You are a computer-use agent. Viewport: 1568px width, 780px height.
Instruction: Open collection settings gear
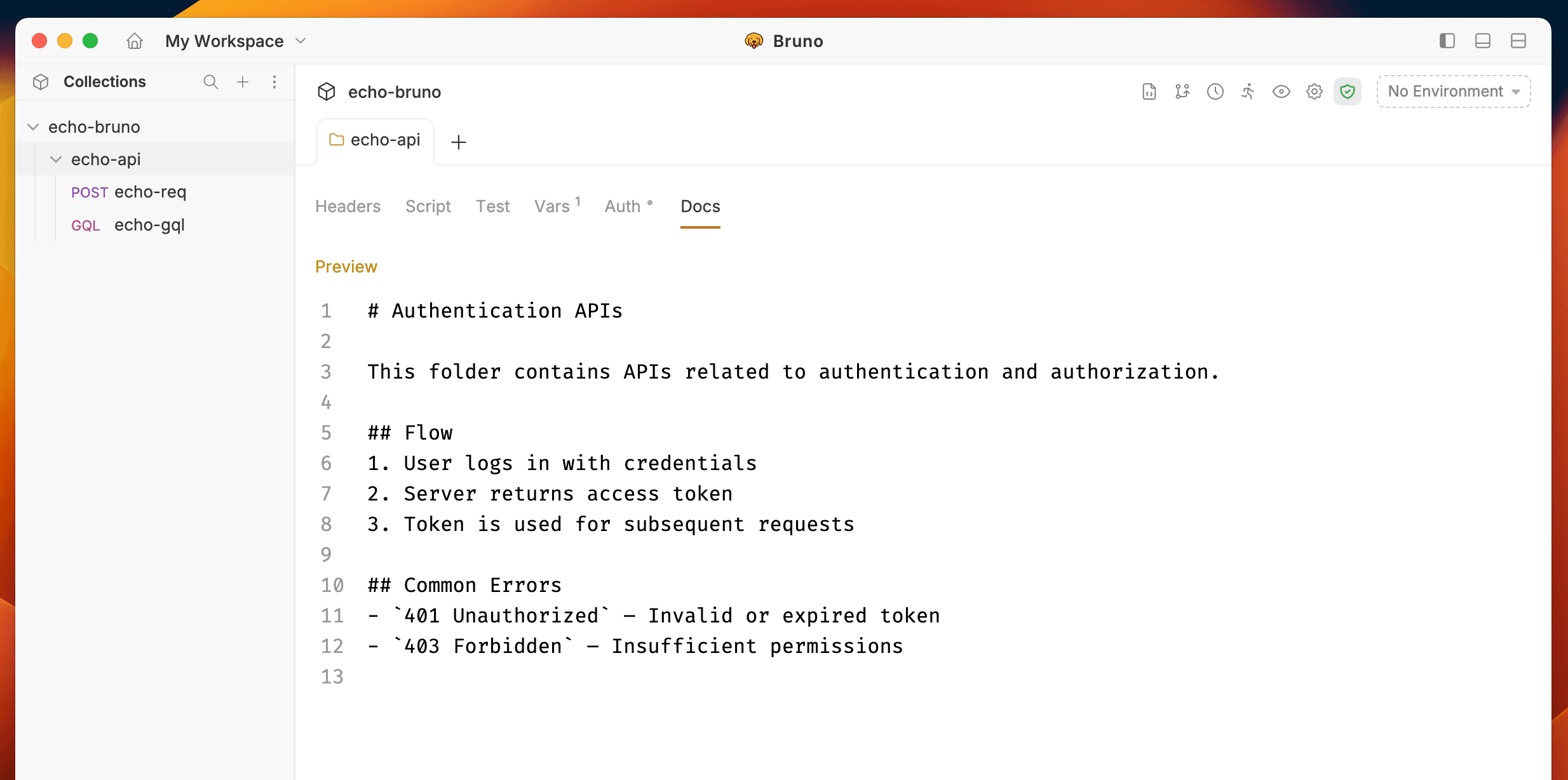(1313, 91)
